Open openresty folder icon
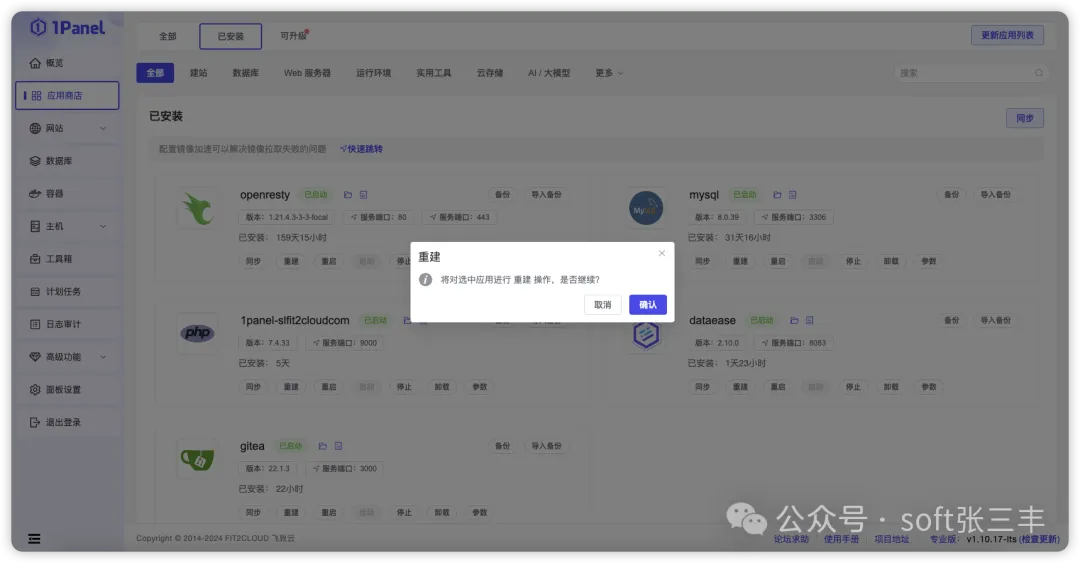 pyautogui.click(x=348, y=195)
